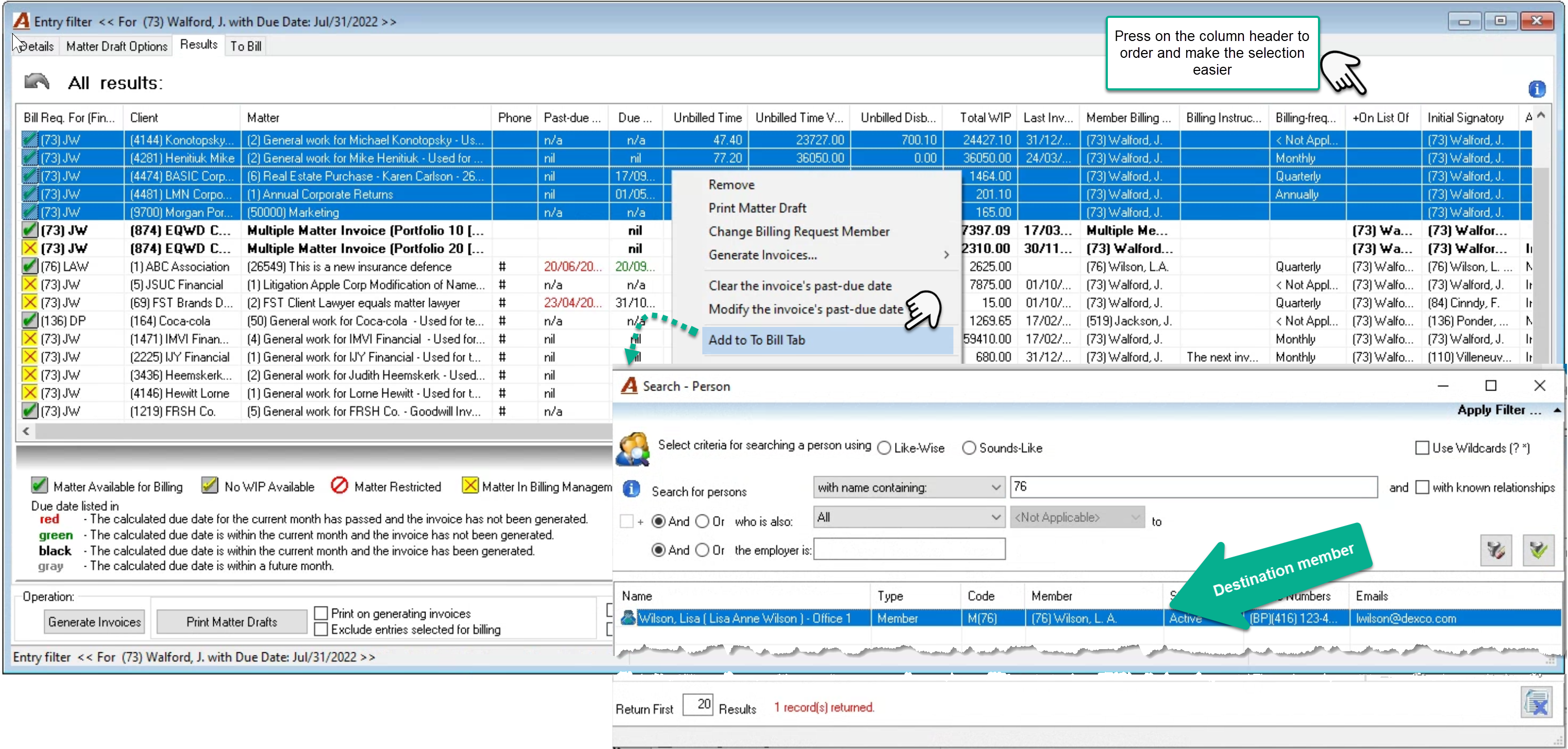Screen dimensions: 1568x749
Task: Enable Use Wildcards checkbox
Action: point(1421,448)
